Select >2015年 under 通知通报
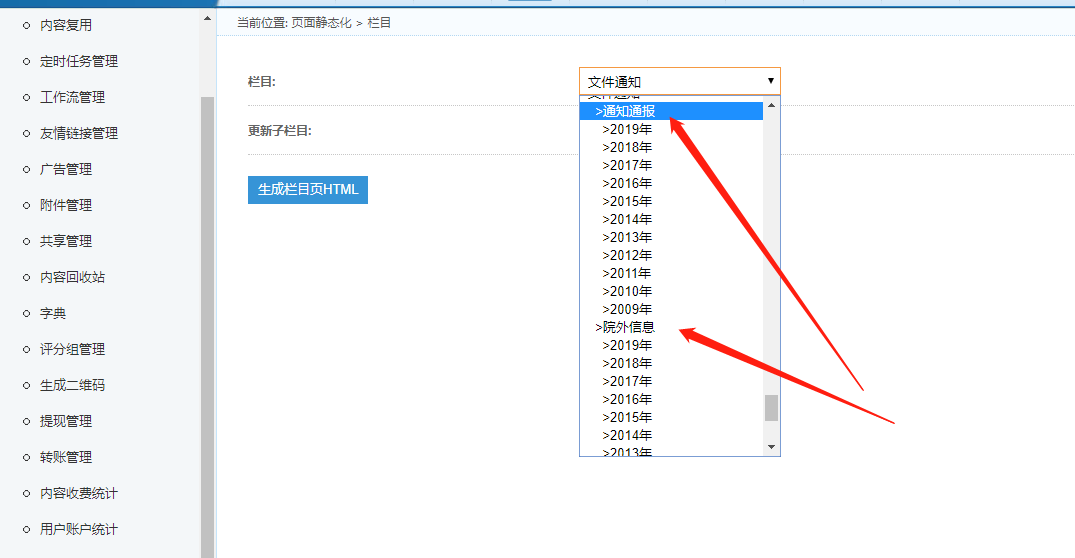This screenshot has width=1075, height=558. [x=671, y=201]
